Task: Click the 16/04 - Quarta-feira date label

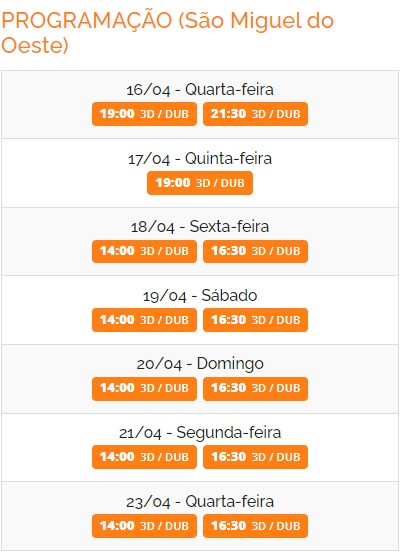Action: (200, 89)
